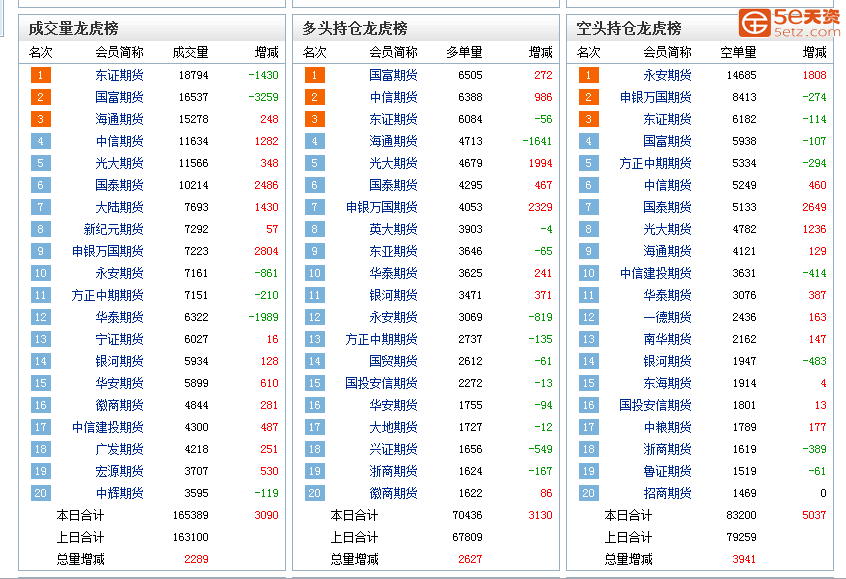The height and width of the screenshot is (579, 846).
Task: Select change value -1641
Action: click(537, 141)
